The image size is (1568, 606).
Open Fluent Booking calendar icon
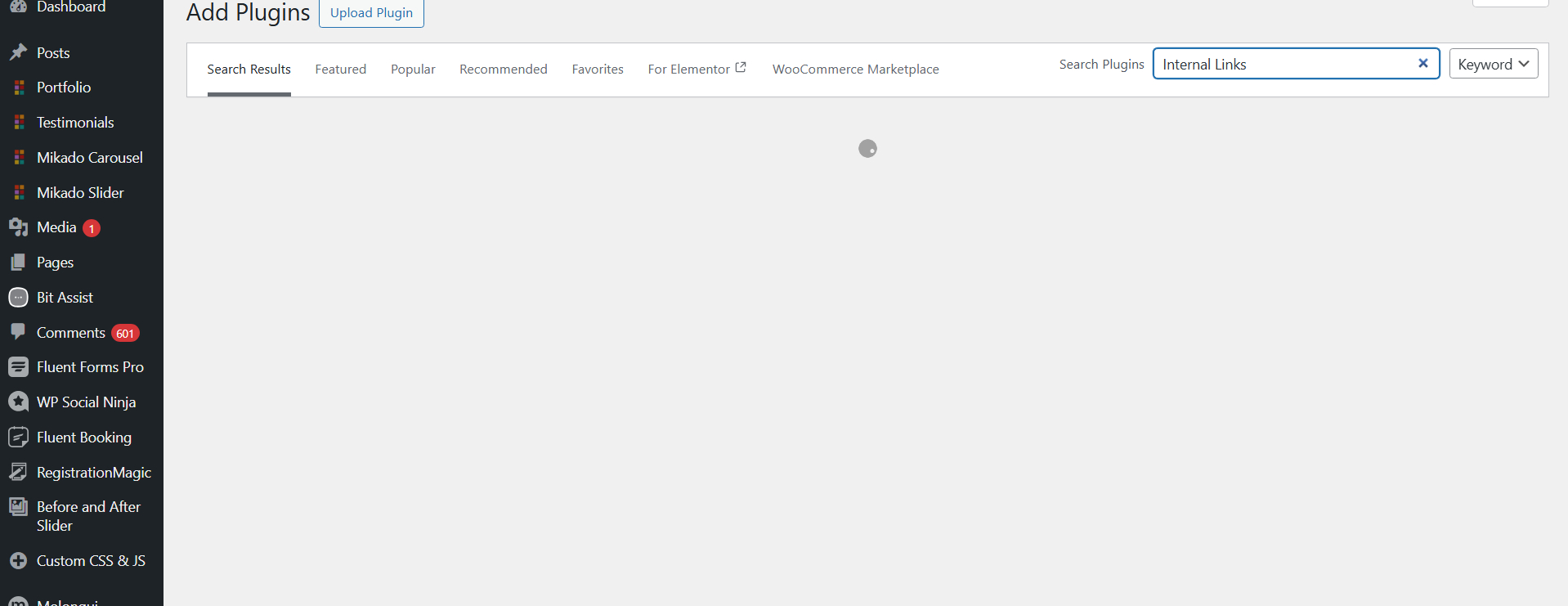18,438
